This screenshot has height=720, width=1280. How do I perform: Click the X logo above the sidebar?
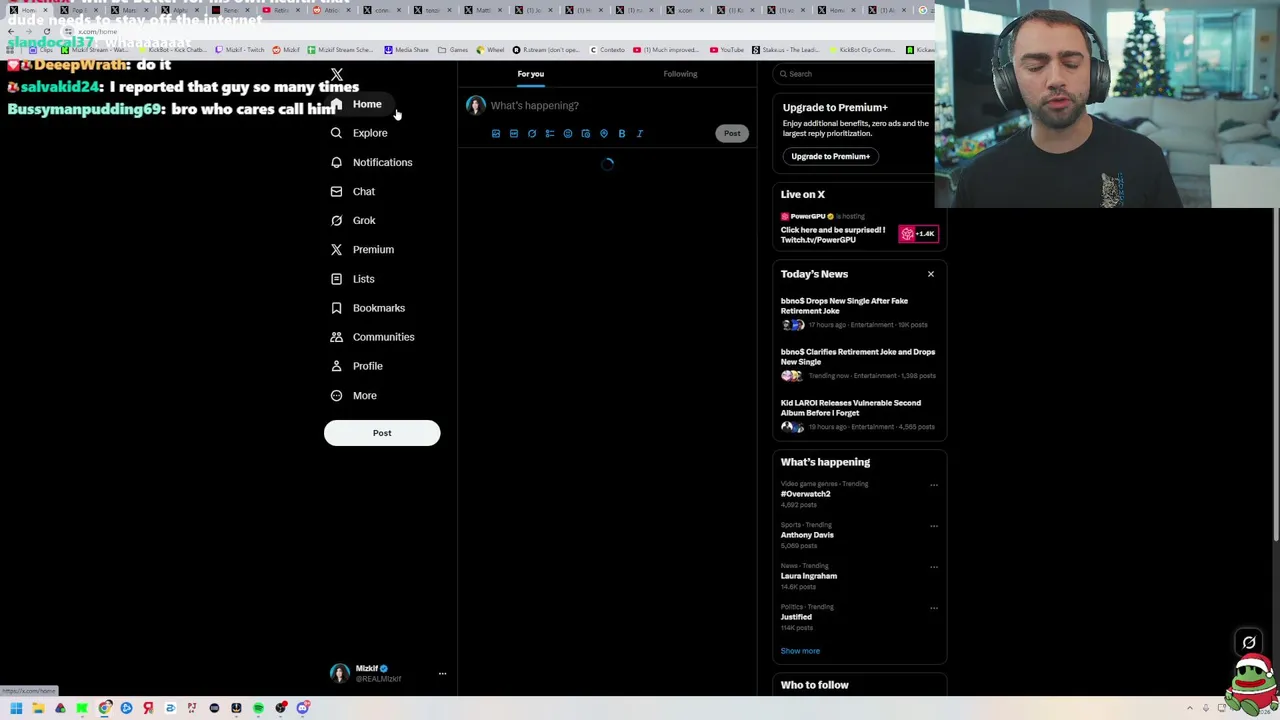tap(337, 75)
